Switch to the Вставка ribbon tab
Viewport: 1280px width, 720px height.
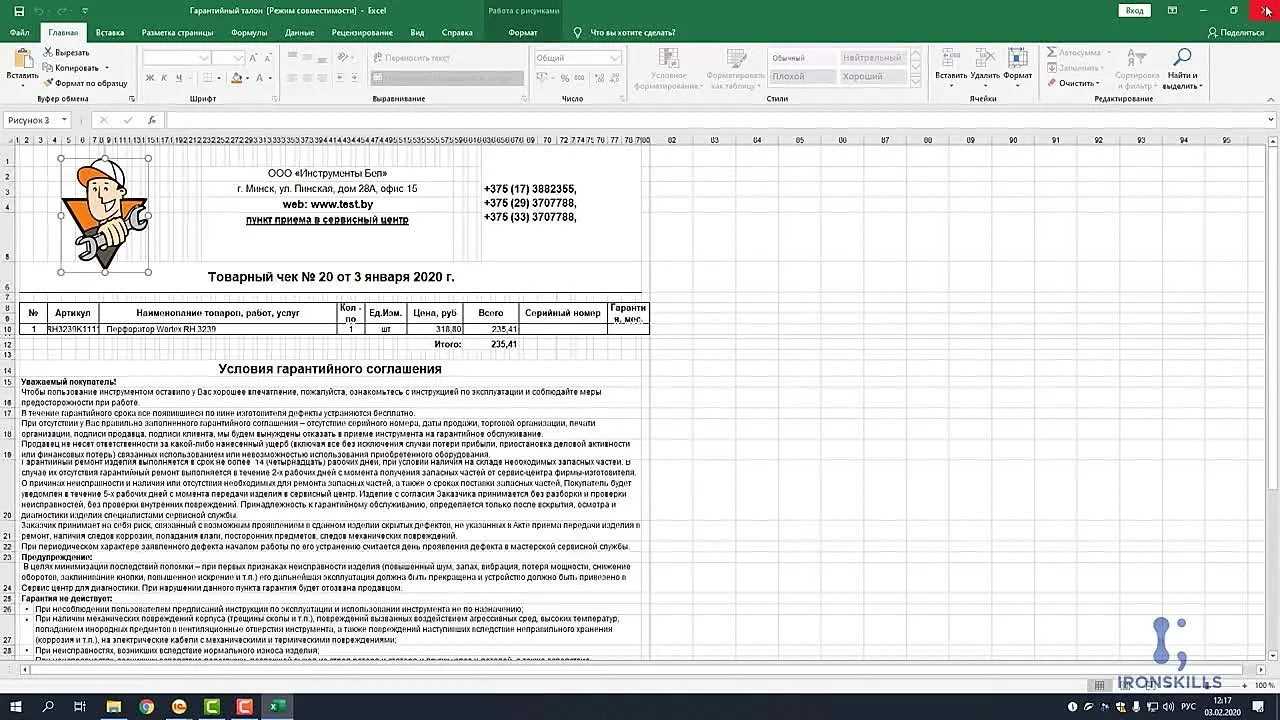tap(110, 32)
